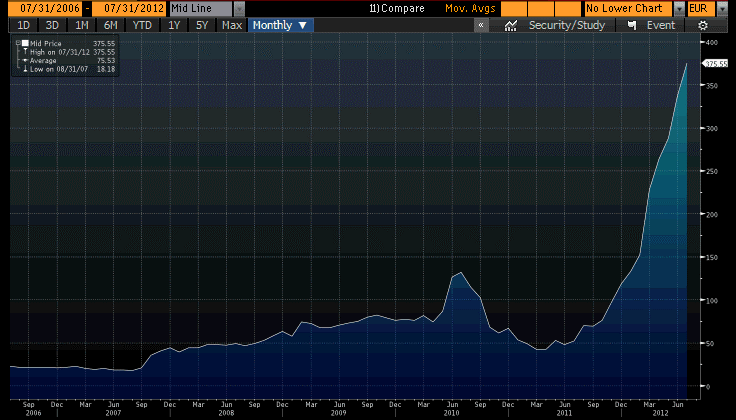736x420 pixels.
Task: Click the 2009 year label on x-axis
Action: point(338,413)
